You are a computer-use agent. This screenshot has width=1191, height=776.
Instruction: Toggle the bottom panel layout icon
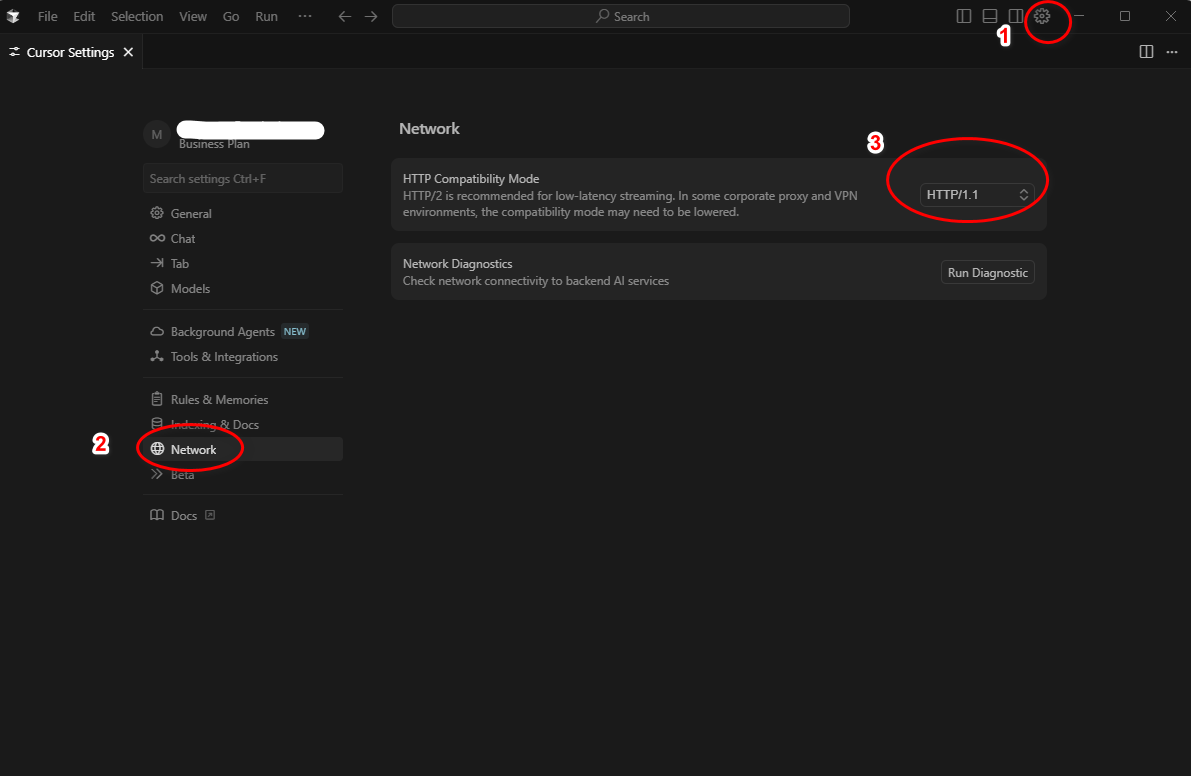pyautogui.click(x=990, y=16)
